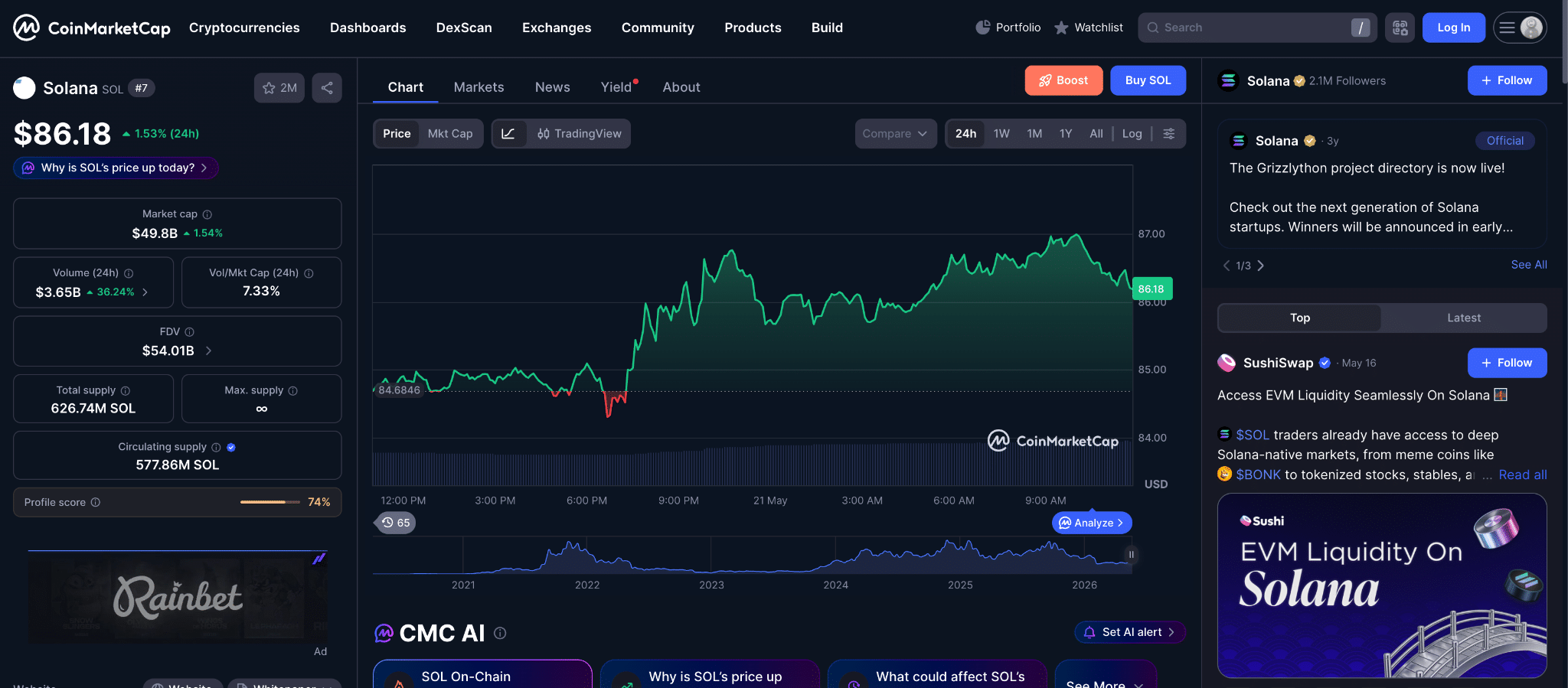Image resolution: width=1568 pixels, height=688 pixels.
Task: Open Set AI alert
Action: 1130,632
